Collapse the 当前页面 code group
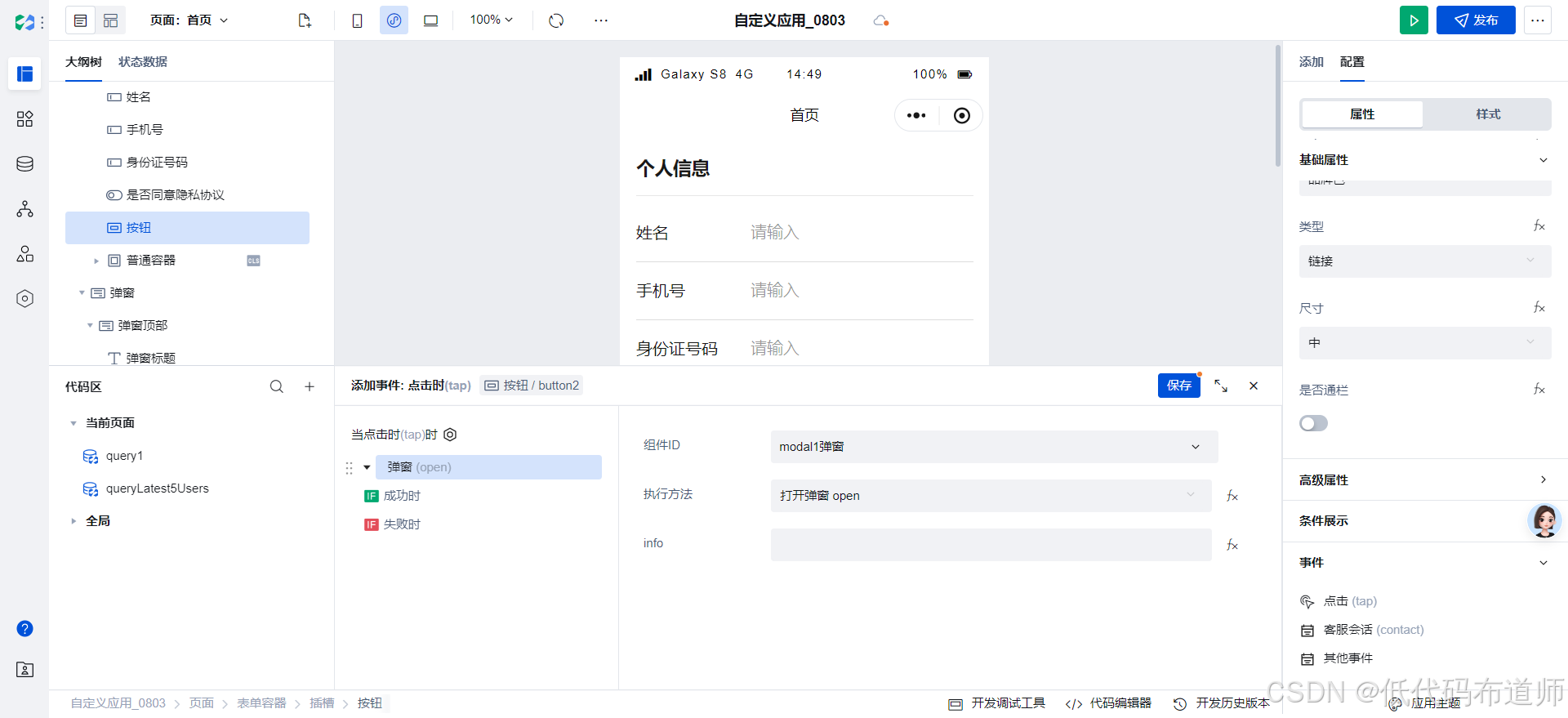The width and height of the screenshot is (1568, 718). coord(73,423)
